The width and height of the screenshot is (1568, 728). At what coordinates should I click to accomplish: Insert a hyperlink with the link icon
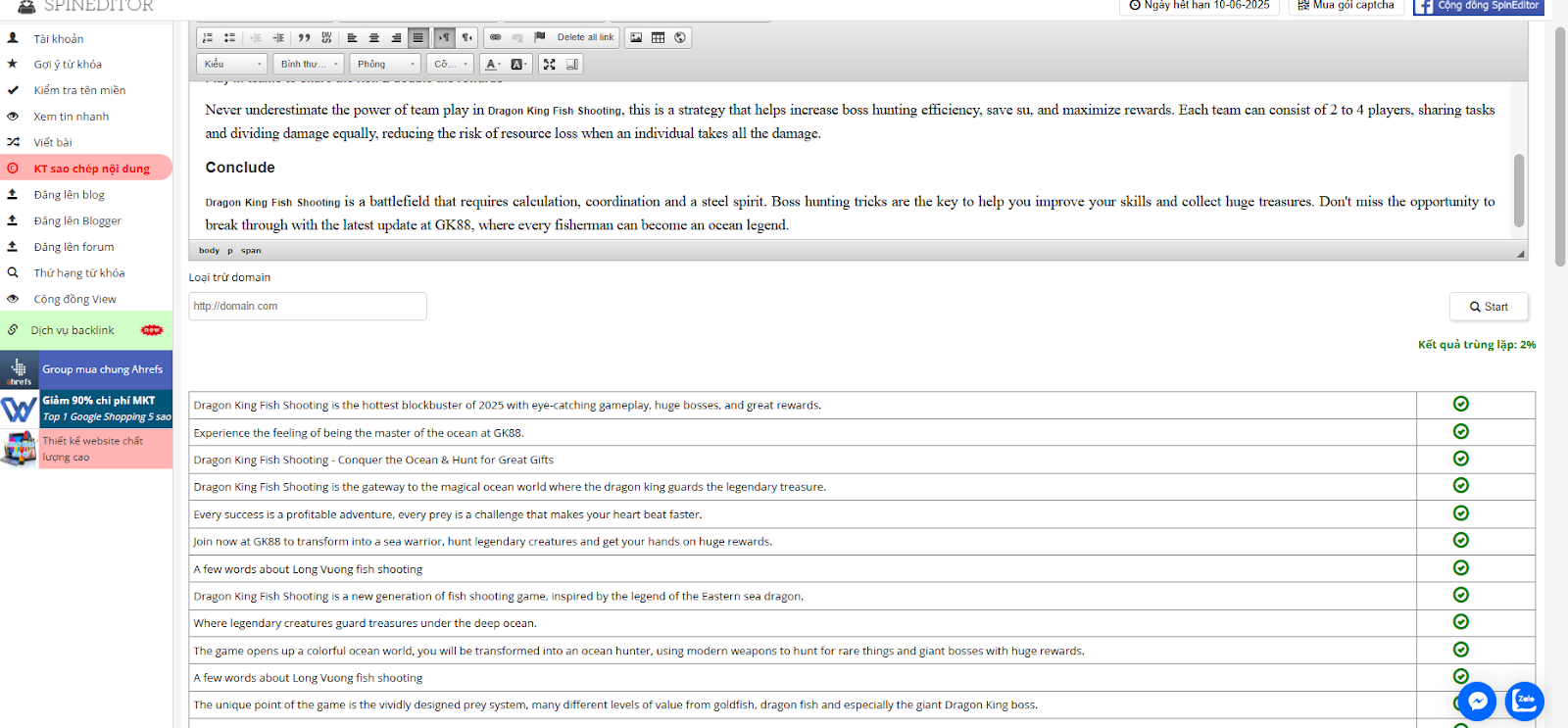click(495, 37)
